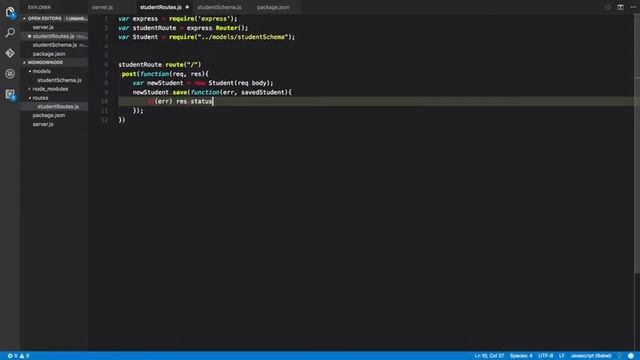
Task: Place cursor at end of line 10 code
Action: pos(213,101)
